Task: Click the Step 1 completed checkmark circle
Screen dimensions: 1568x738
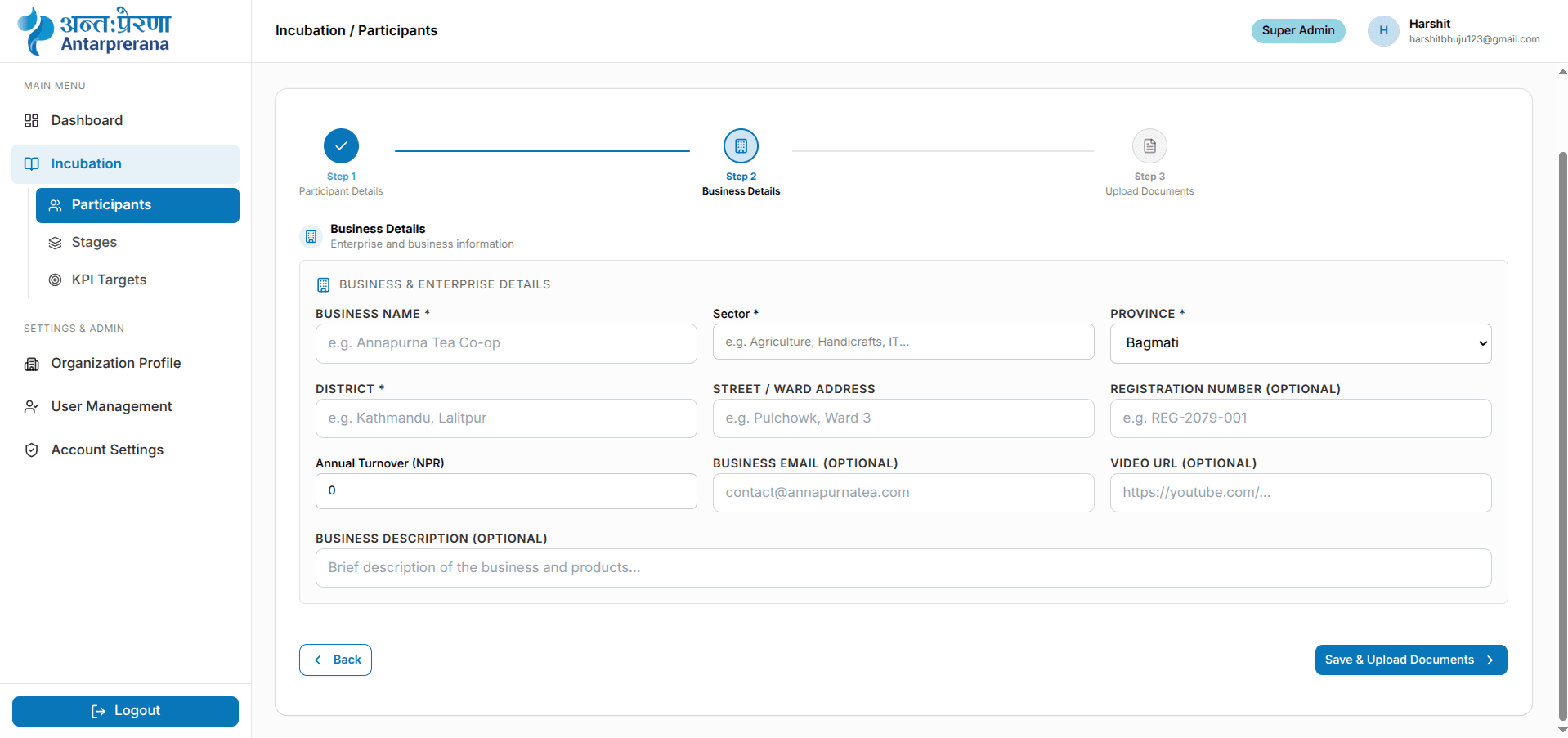Action: click(341, 145)
